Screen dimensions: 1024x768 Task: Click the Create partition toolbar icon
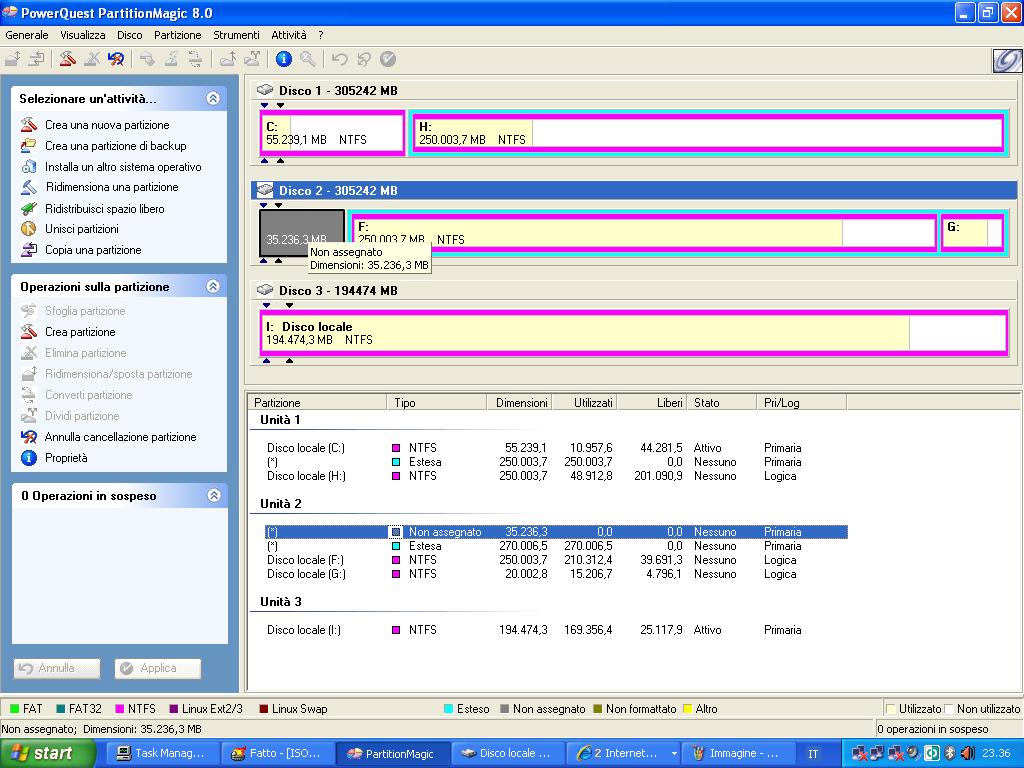point(67,59)
